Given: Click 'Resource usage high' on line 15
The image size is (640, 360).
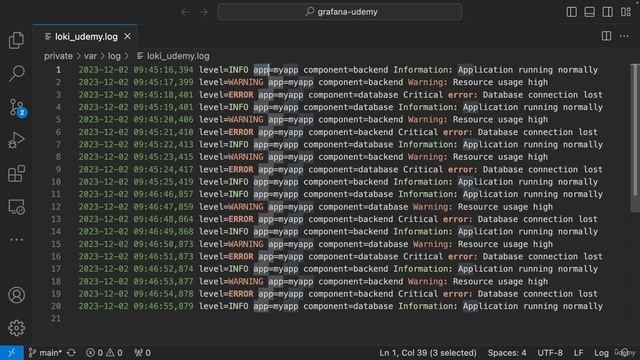Looking at the screenshot, I should [505, 244].
